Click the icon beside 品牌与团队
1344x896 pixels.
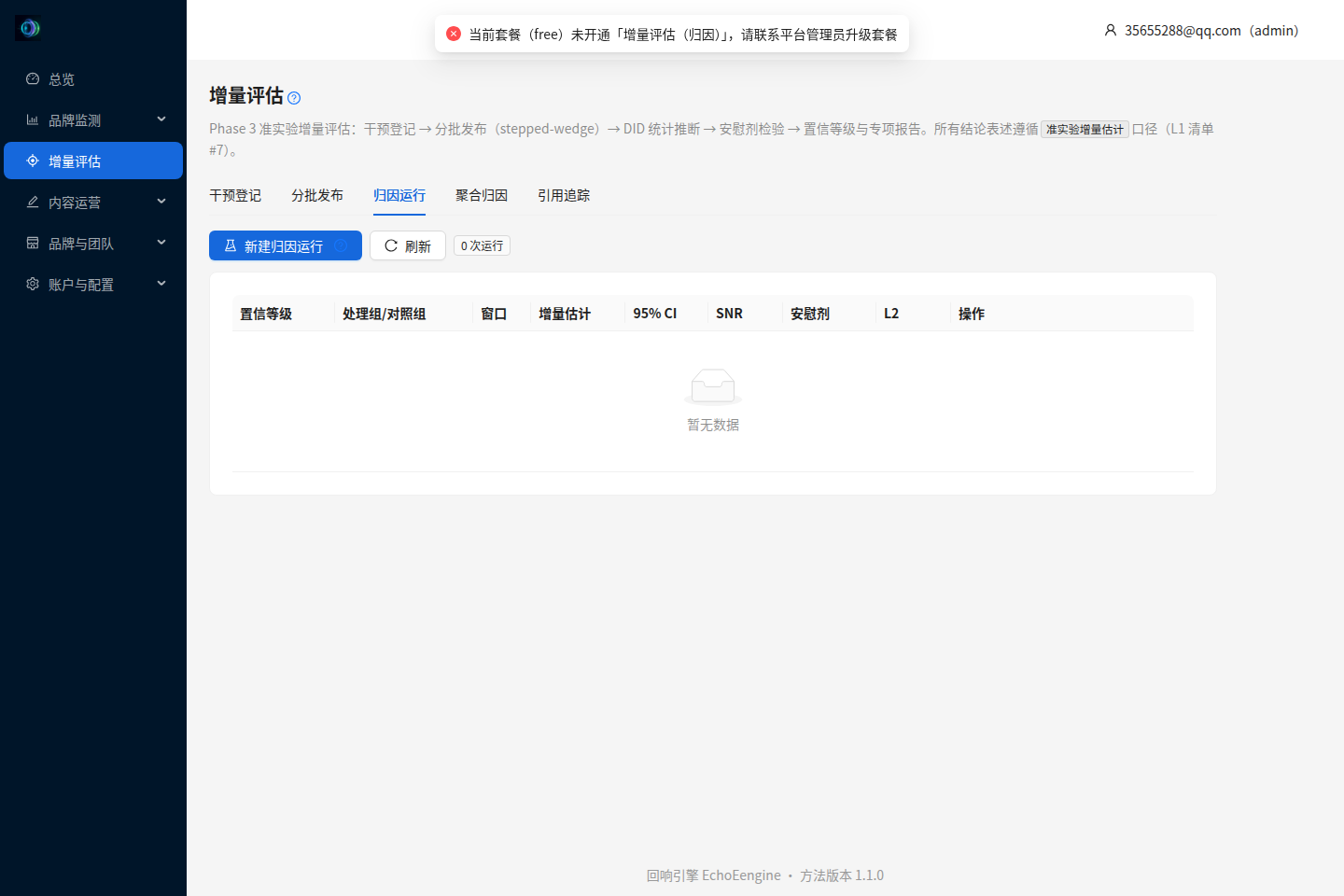coord(33,244)
